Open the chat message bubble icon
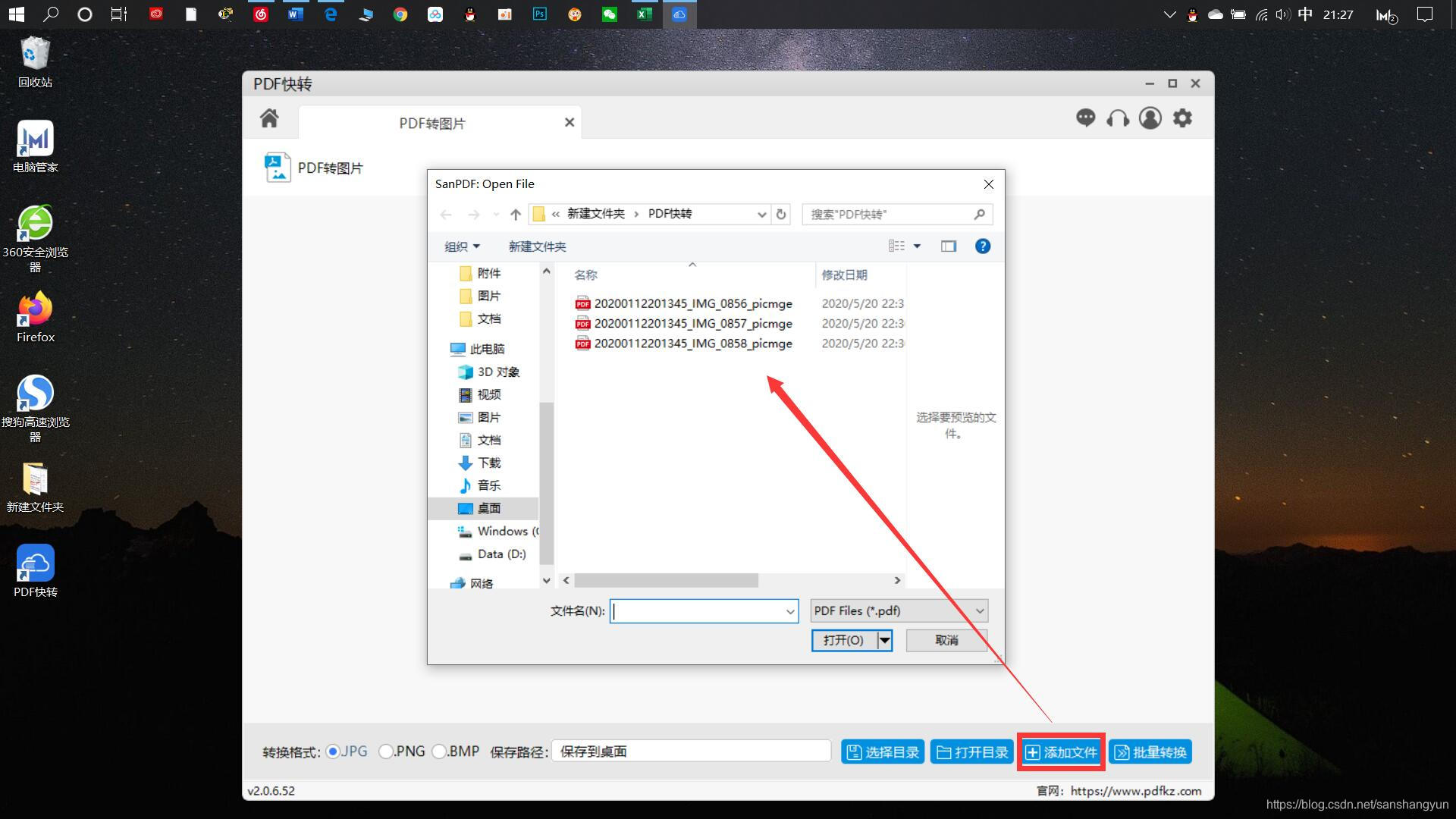This screenshot has height=819, width=1456. click(x=1085, y=118)
